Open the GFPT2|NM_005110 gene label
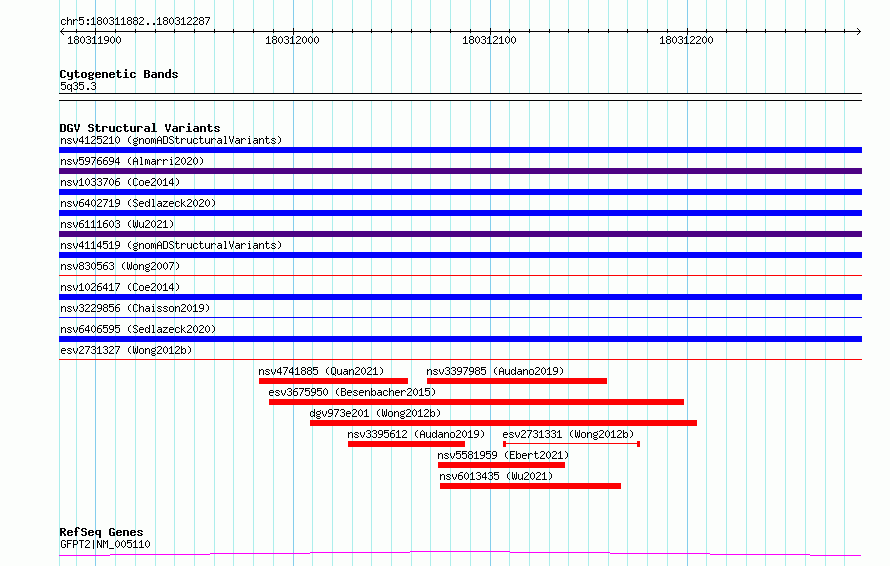Image resolution: width=890 pixels, height=566 pixels. point(105,544)
